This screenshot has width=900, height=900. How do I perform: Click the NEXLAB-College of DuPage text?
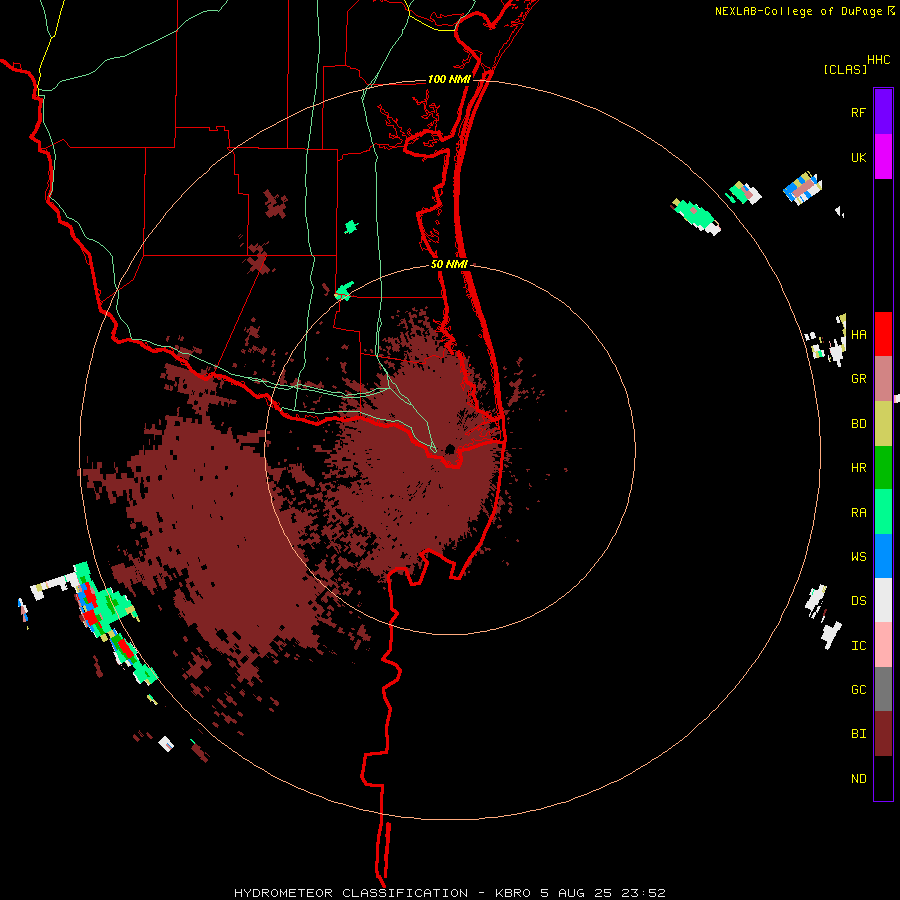coord(799,11)
